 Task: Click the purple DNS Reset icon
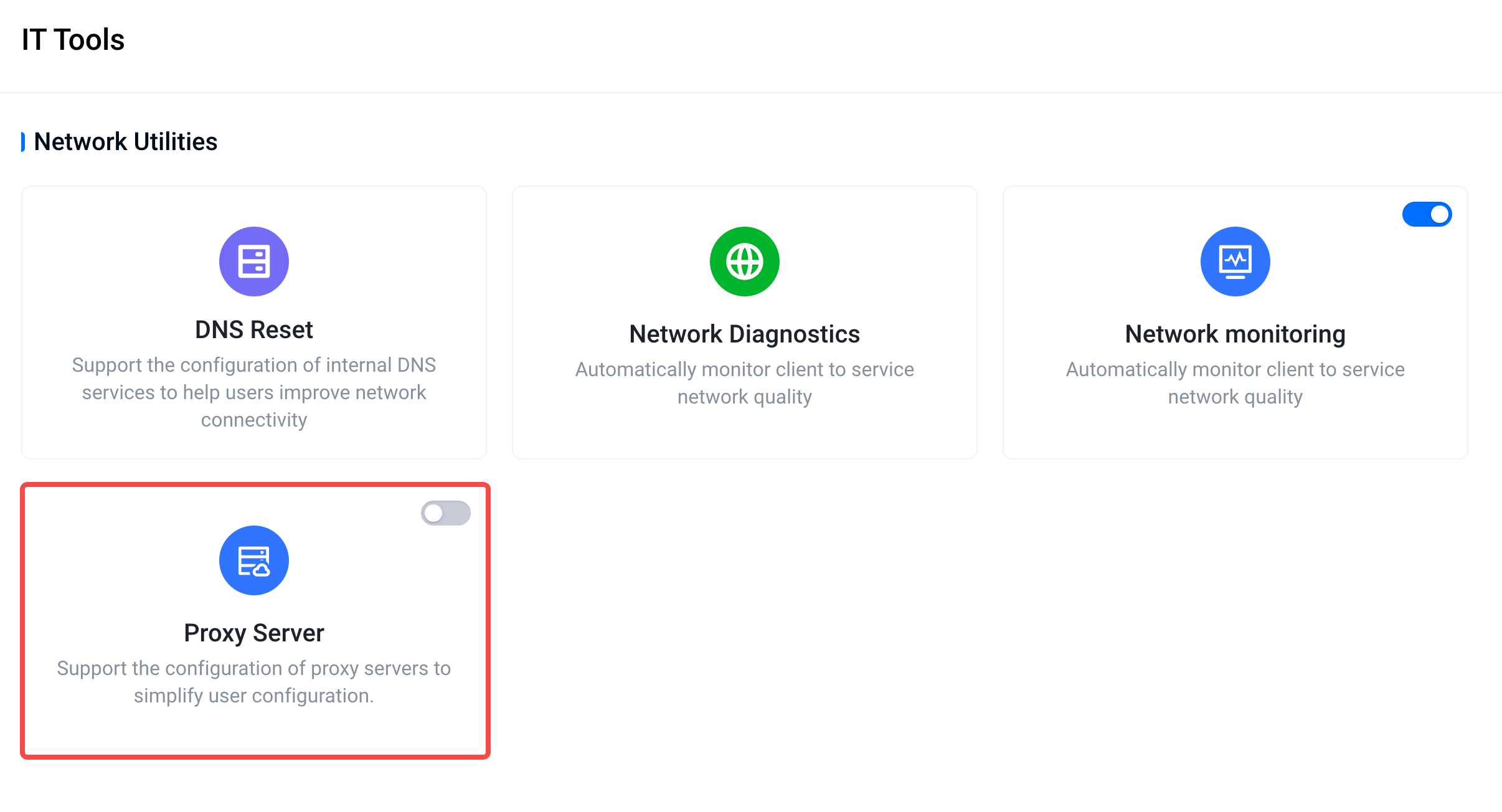tap(253, 261)
